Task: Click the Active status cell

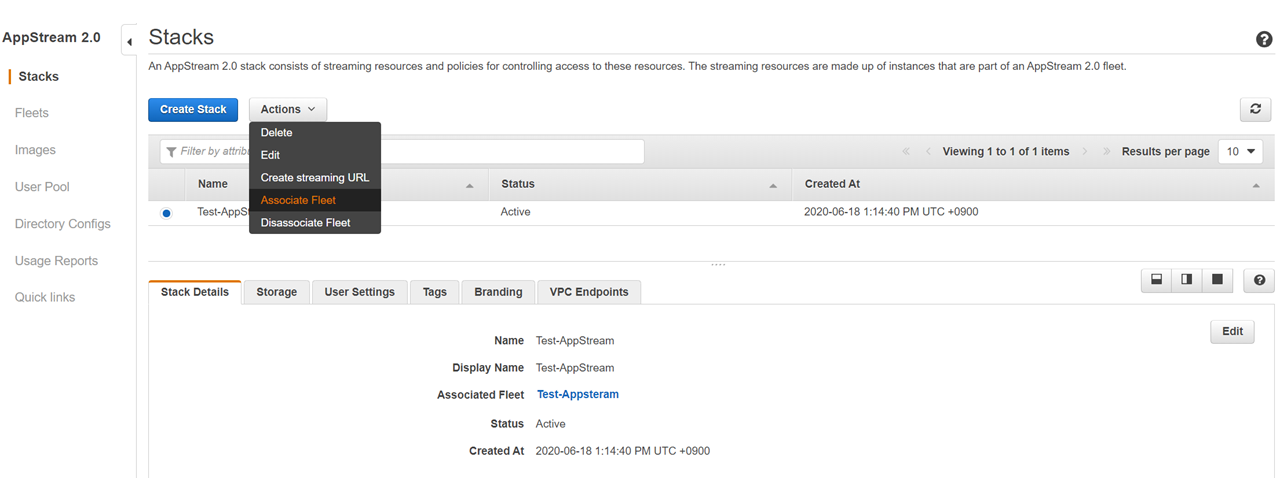Action: (x=515, y=212)
